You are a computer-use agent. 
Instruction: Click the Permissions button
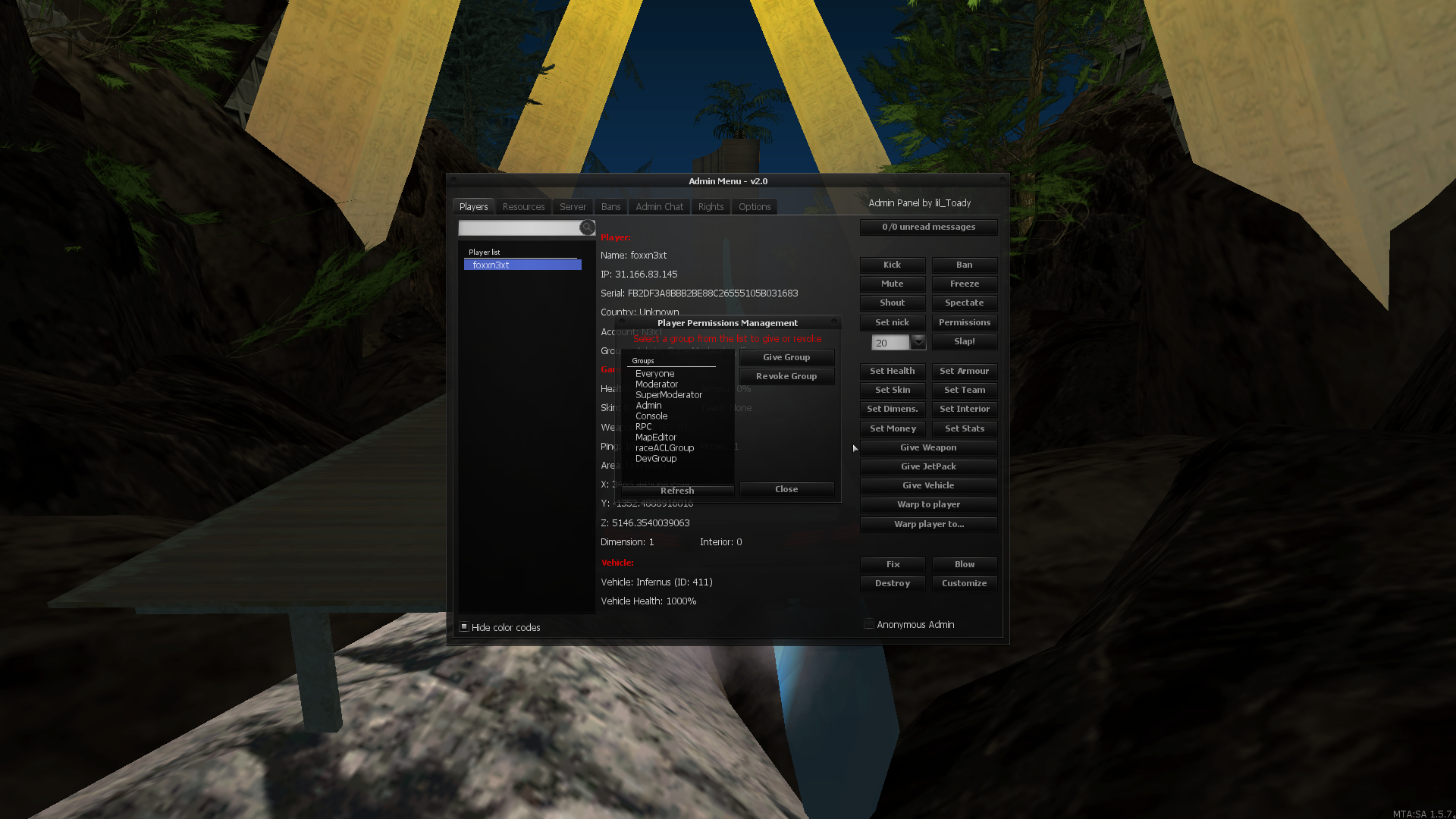tap(965, 322)
